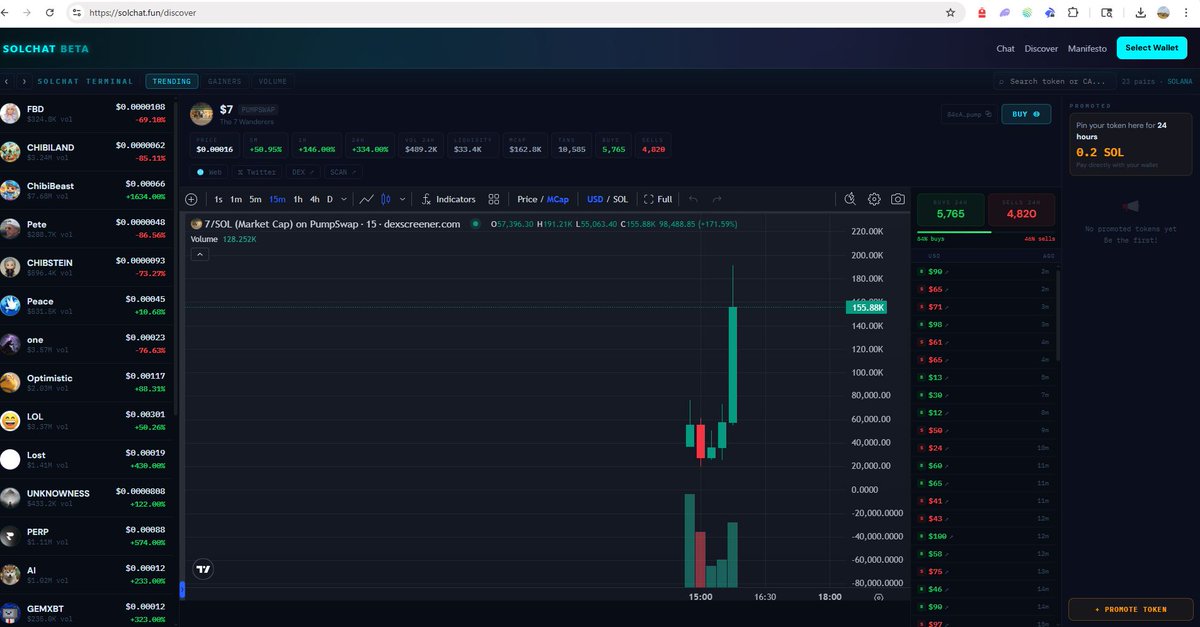This screenshot has width=1200, height=627.
Task: Take a chart snapshot with camera icon
Action: pos(898,199)
